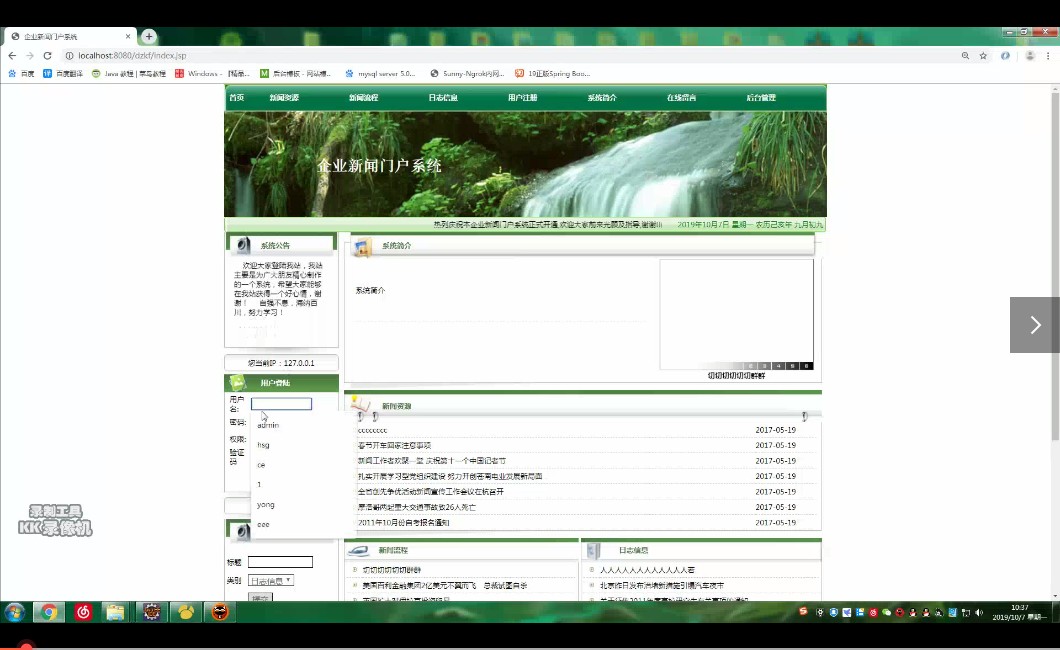Open 新闻资源 in the green navigation bar
This screenshot has height=650, width=1060.
coord(284,98)
